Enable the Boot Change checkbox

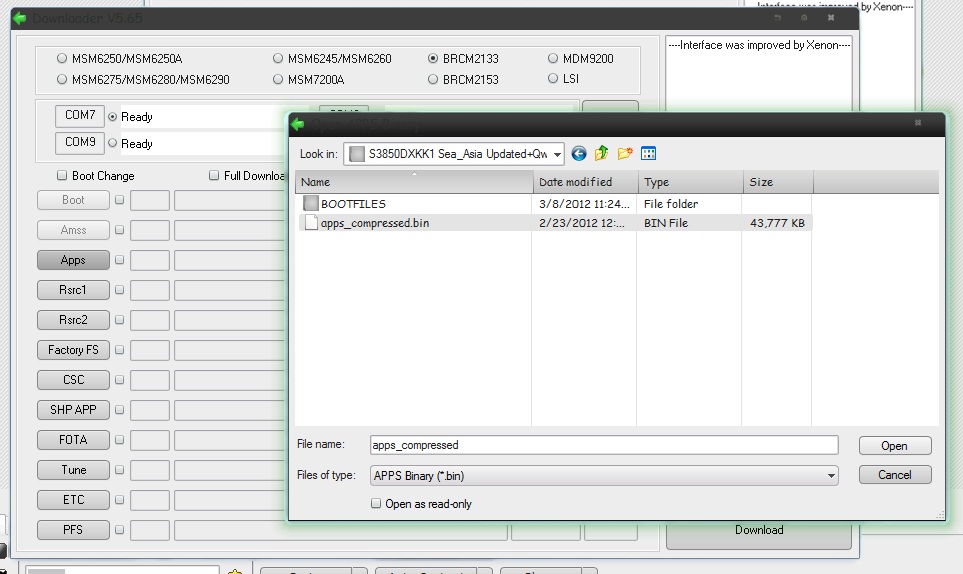[x=62, y=176]
